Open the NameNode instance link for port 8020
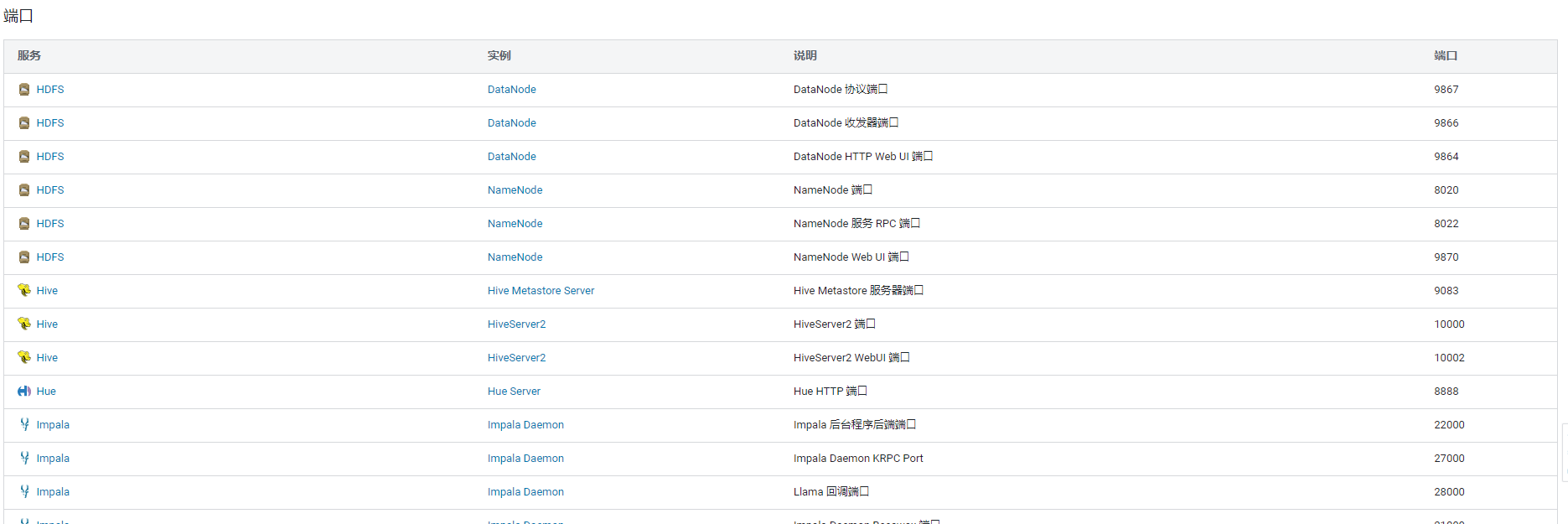Image resolution: width=1568 pixels, height=524 pixels. [515, 190]
